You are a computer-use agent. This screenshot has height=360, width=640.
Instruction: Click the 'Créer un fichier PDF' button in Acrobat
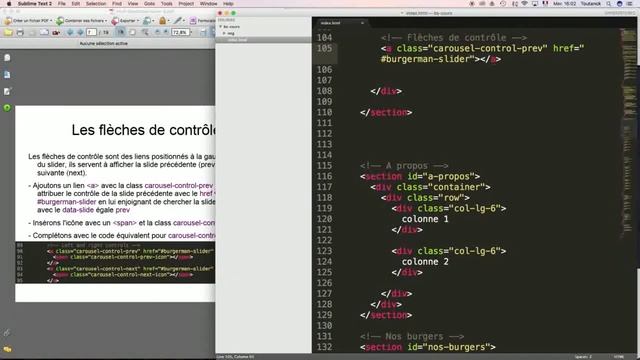click(28, 20)
